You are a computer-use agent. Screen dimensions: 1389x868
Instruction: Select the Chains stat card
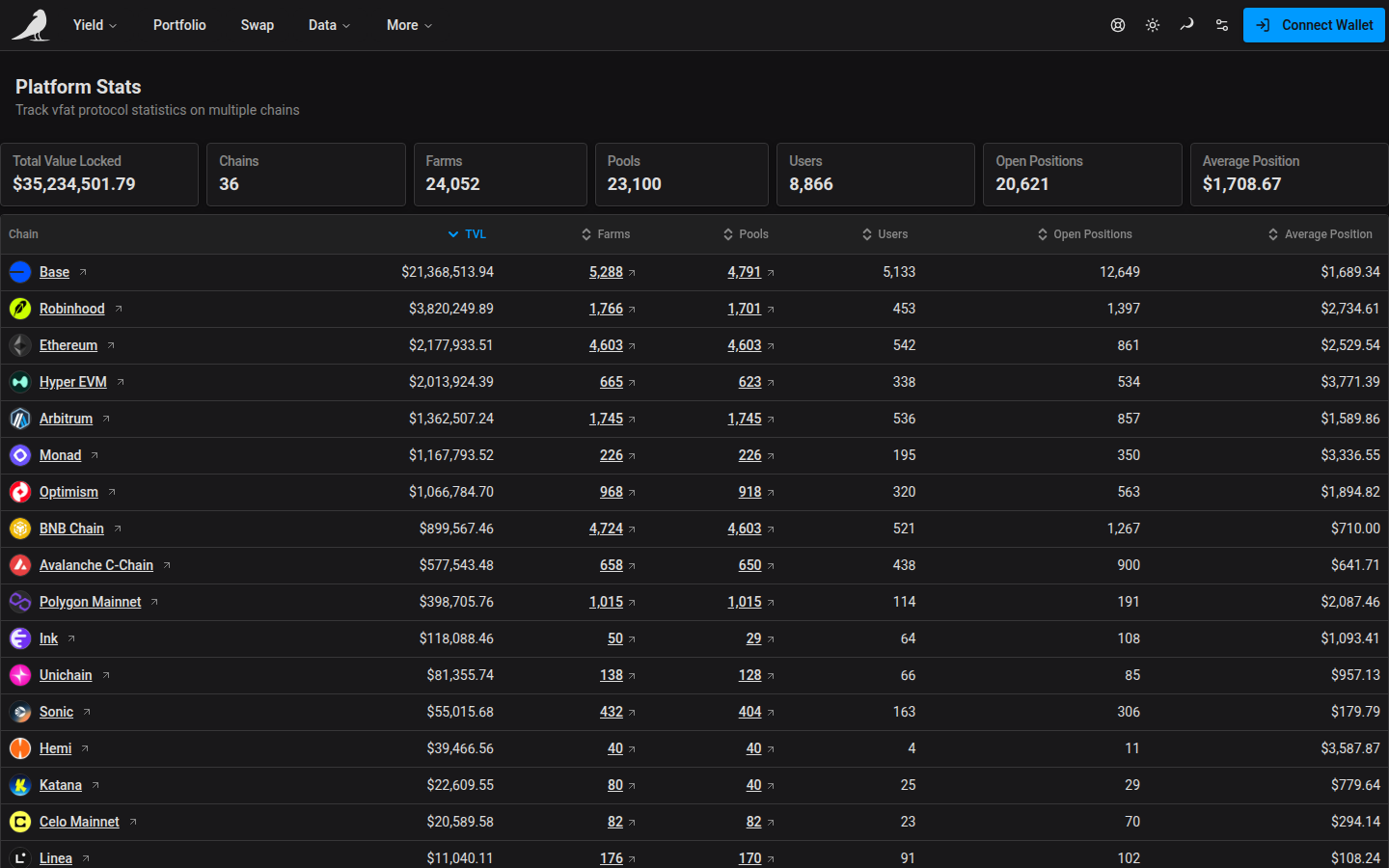(x=306, y=175)
